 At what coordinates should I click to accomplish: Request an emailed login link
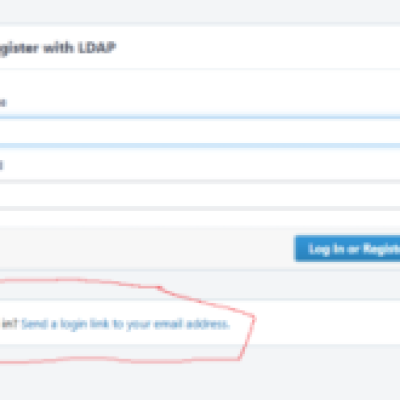(x=126, y=324)
